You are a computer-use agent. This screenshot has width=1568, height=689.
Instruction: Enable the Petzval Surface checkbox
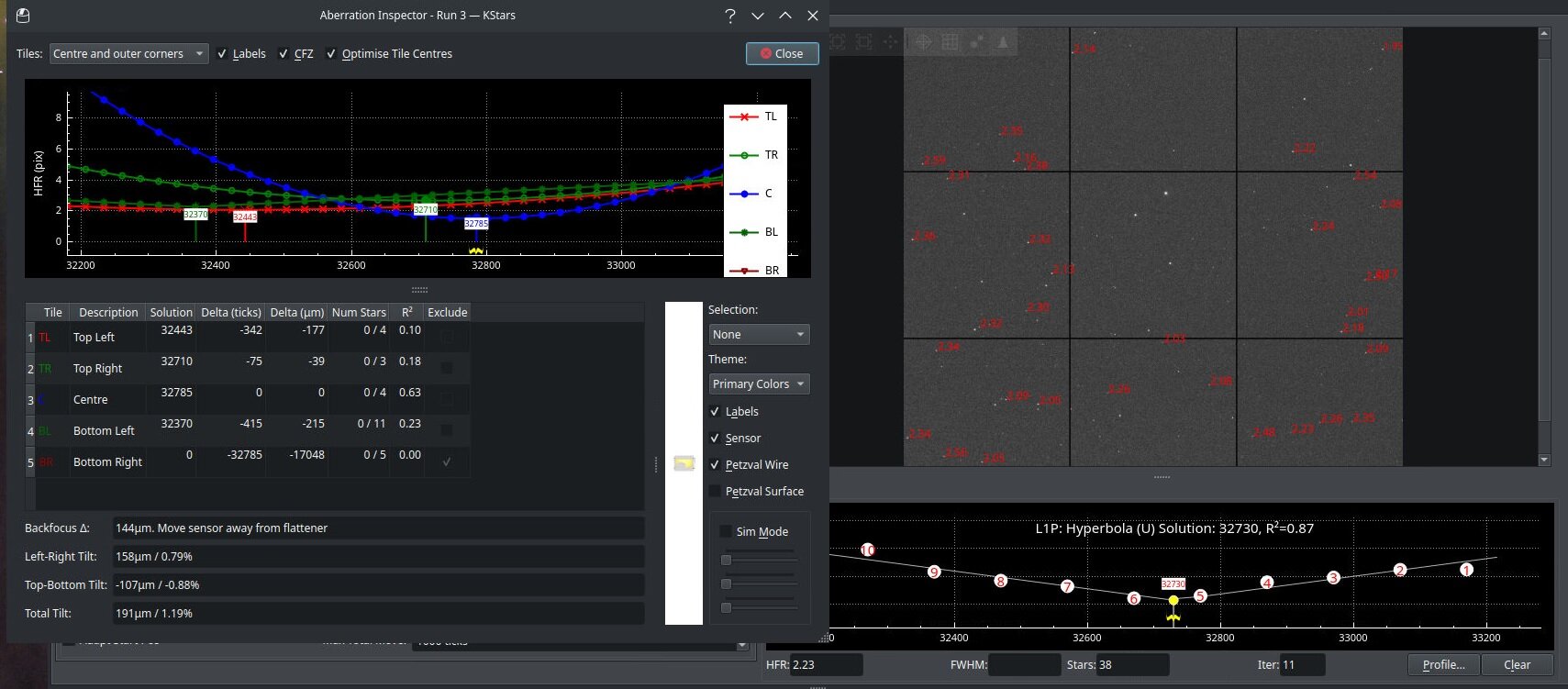[x=715, y=492]
